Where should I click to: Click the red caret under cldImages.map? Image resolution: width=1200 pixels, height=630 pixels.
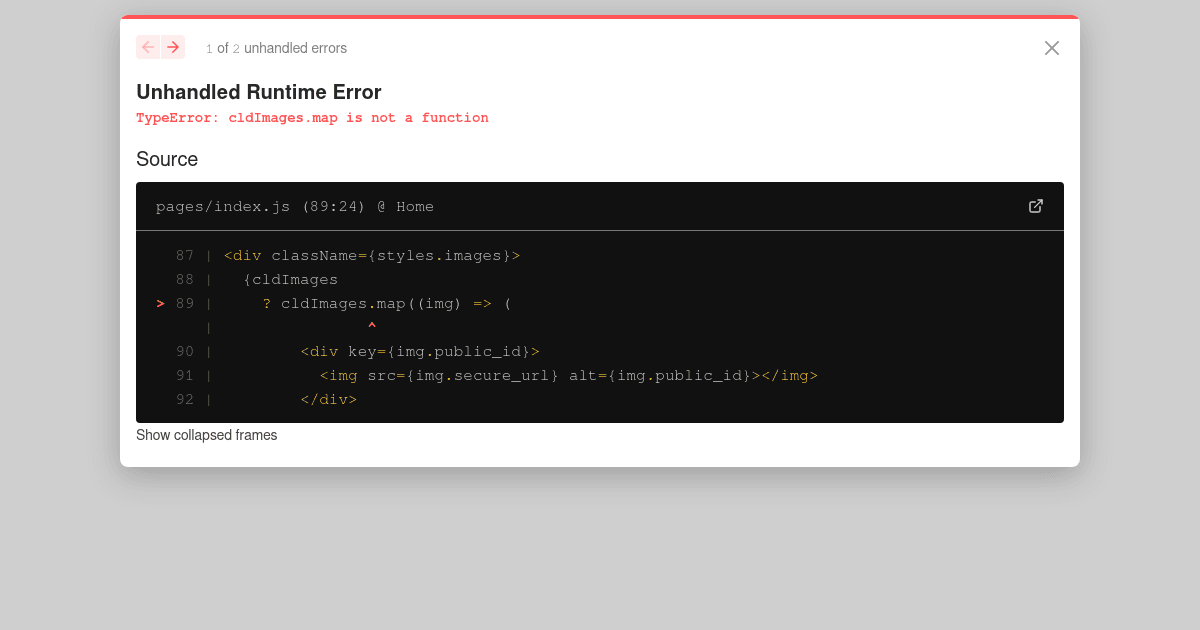(371, 326)
